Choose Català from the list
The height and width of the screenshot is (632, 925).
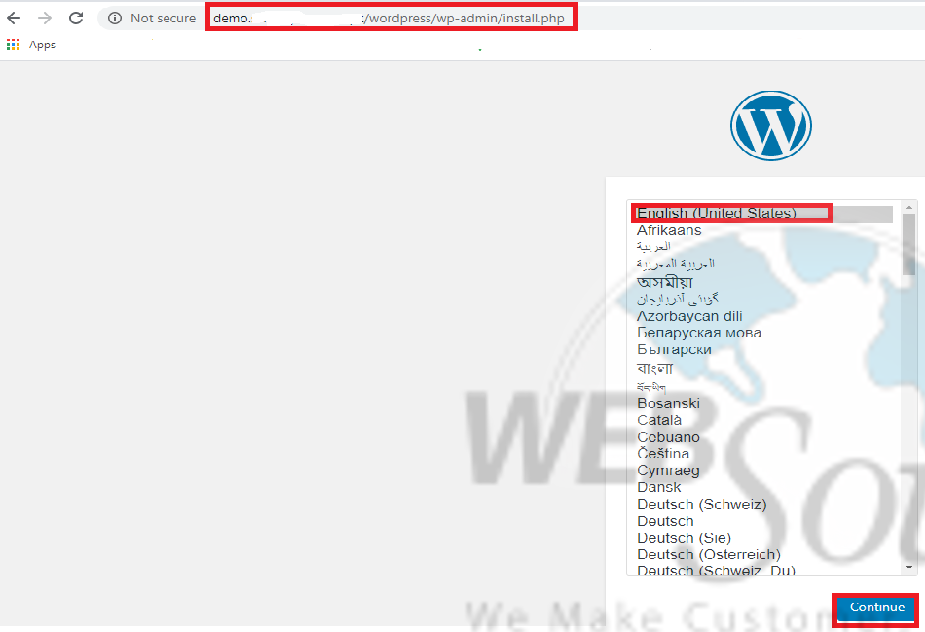click(x=660, y=421)
